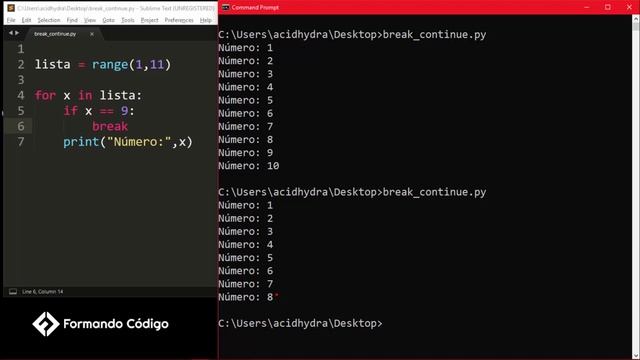Screen dimensions: 640x360
Task: Toggle the side bar panel icon in status bar
Action: click(x=13, y=291)
